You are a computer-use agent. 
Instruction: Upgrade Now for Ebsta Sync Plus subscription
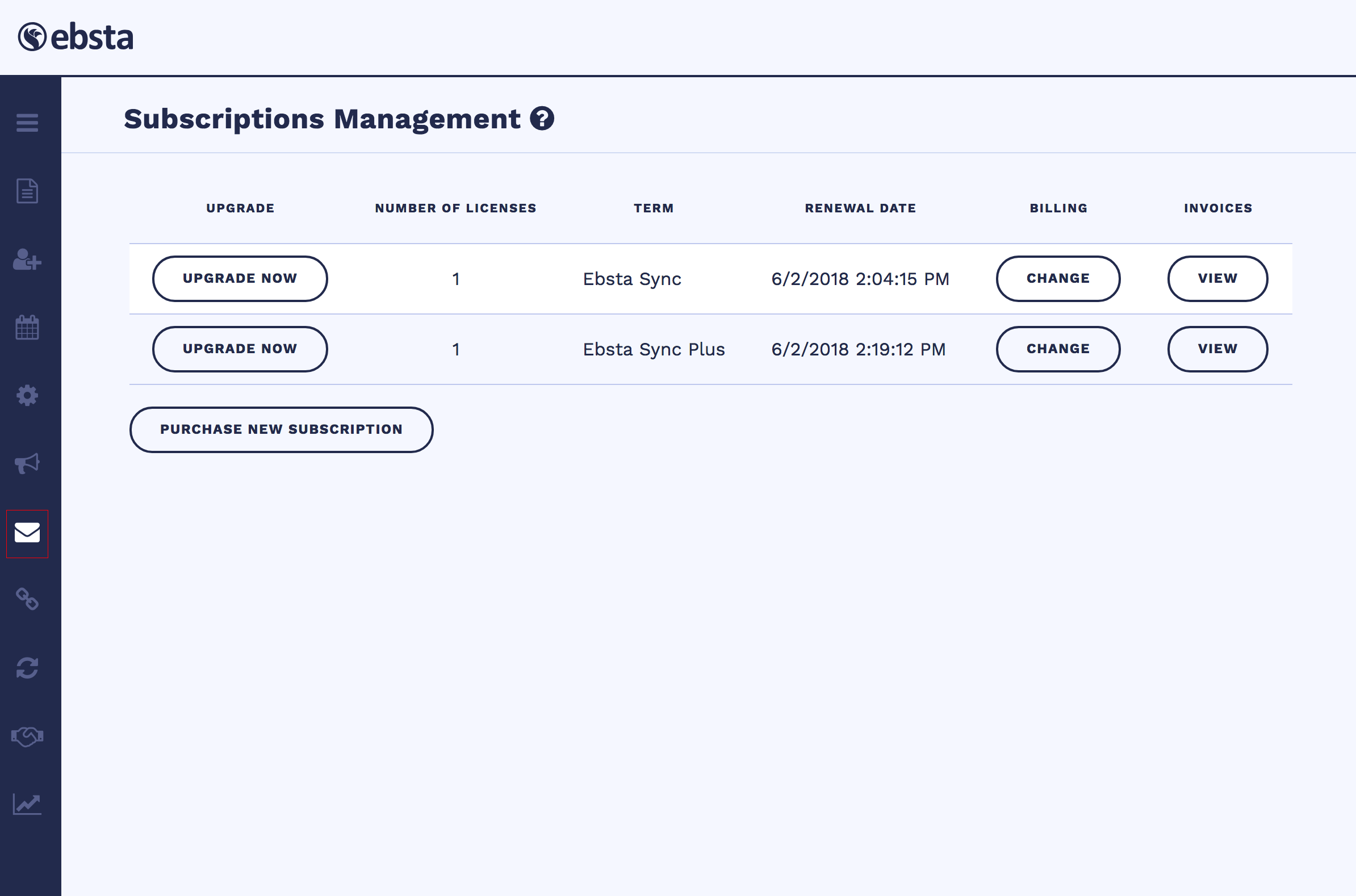(240, 349)
